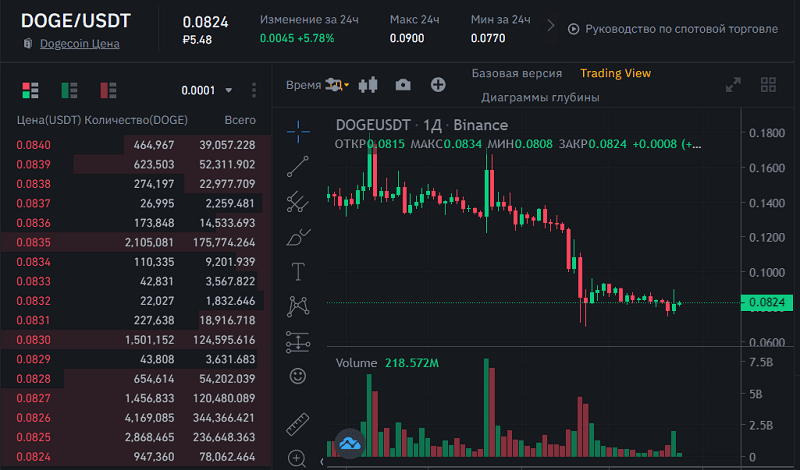
Task: Click the Volume indicator label
Action: point(356,363)
